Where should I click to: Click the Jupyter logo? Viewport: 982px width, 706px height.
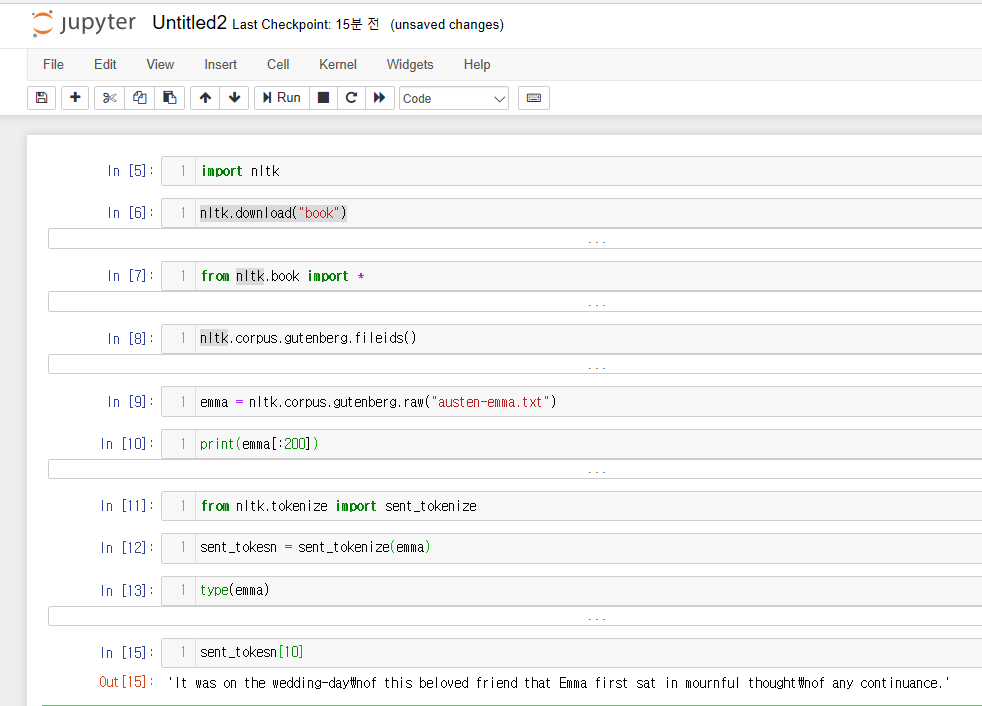[x=84, y=24]
